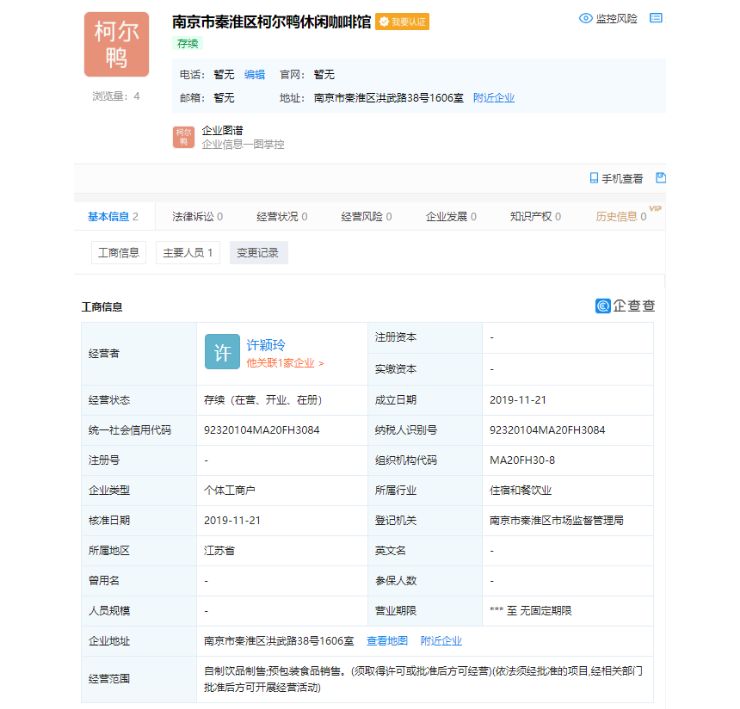Click 附近企业 link in 企业地址 row

click(441, 641)
